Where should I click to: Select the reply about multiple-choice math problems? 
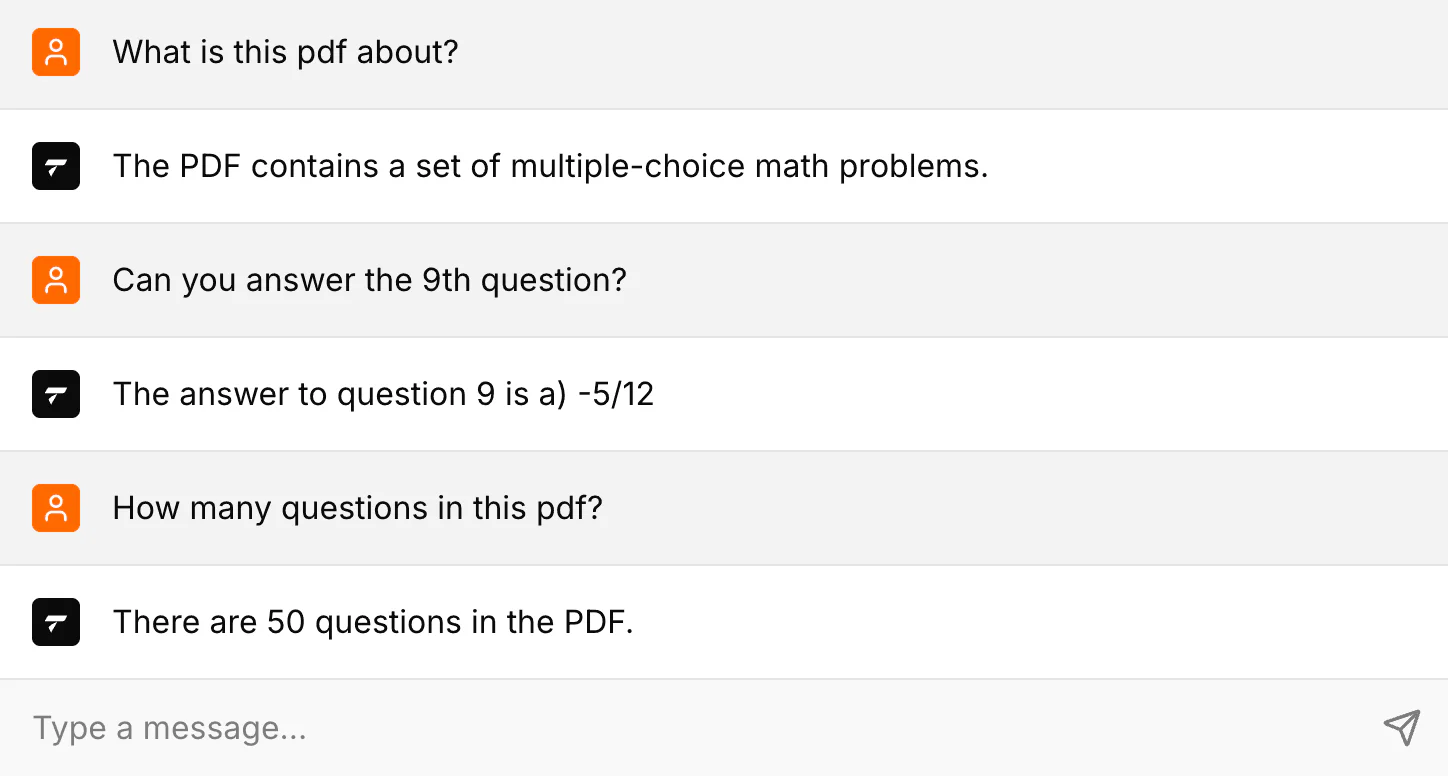pos(550,166)
